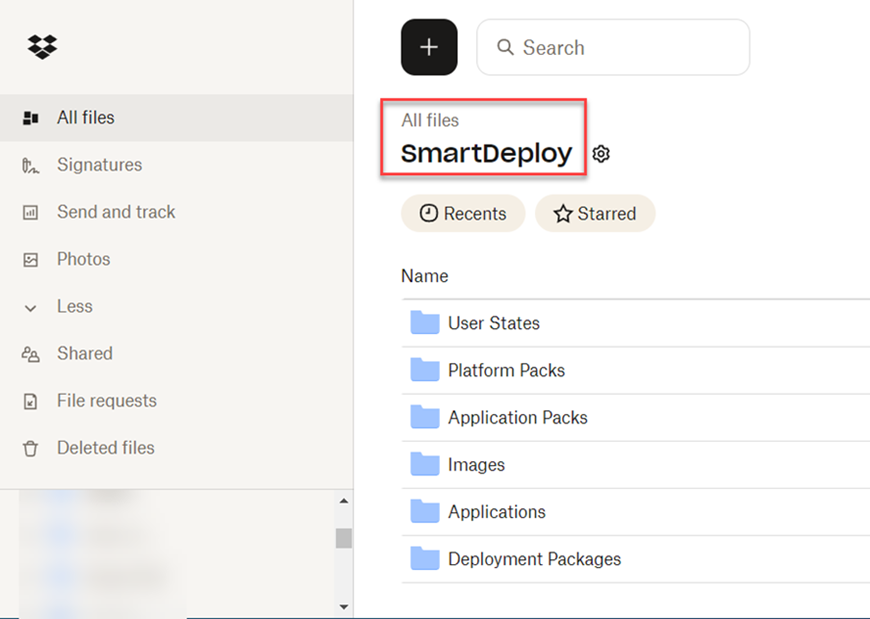Click the sidebar scrollbar thumb
The height and width of the screenshot is (619, 870).
(x=344, y=538)
